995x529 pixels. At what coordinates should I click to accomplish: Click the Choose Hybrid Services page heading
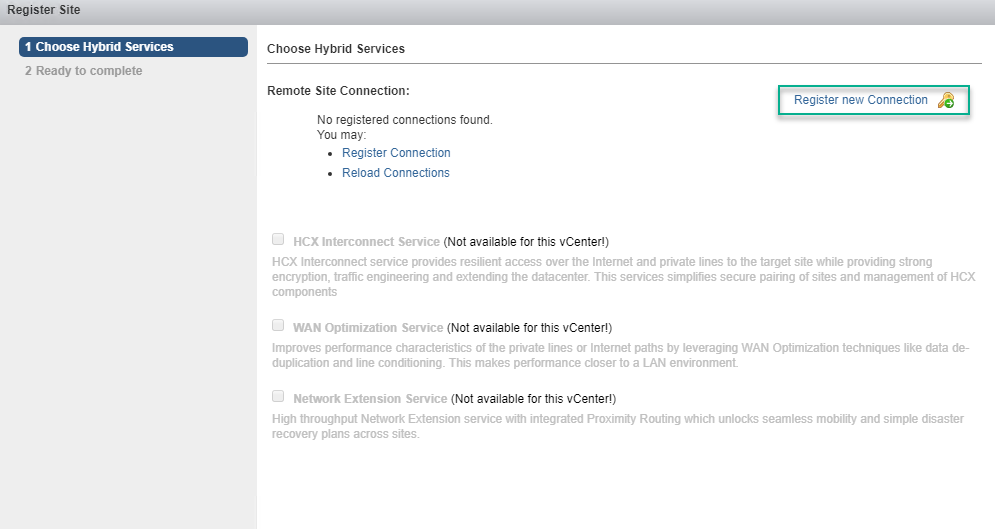click(x=335, y=48)
